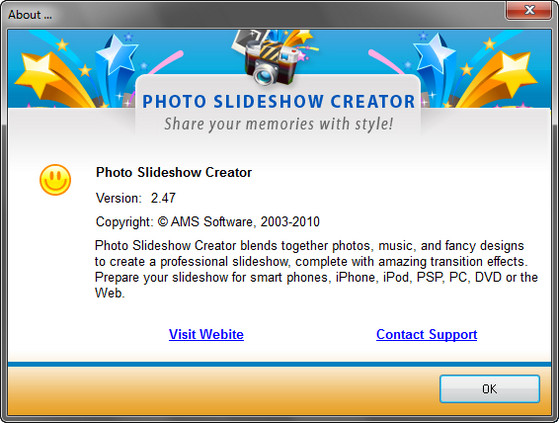Open the Contact Support link
Viewport: 559px width, 423px height.
click(x=426, y=334)
